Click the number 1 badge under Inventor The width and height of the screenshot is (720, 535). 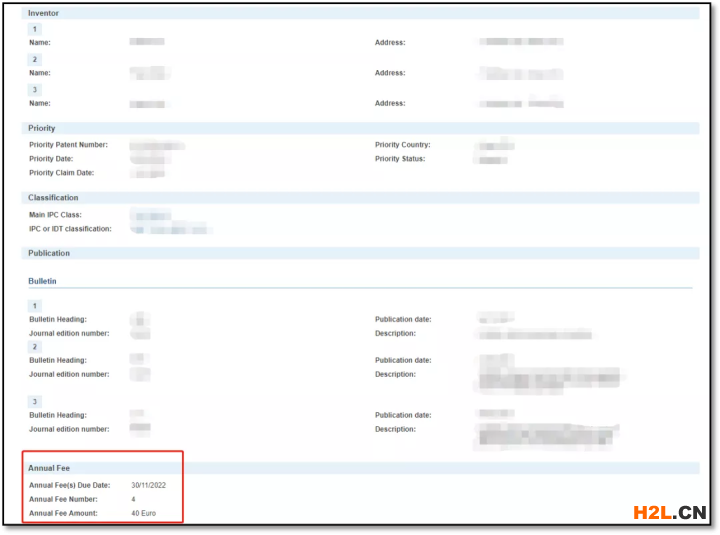pos(35,29)
